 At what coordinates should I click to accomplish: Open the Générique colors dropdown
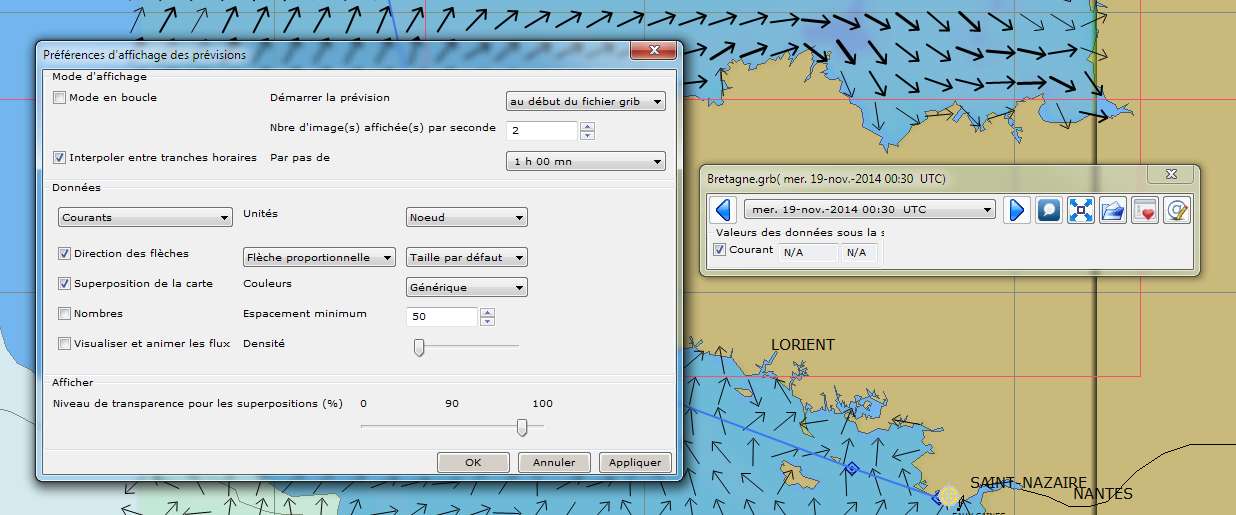click(x=467, y=287)
